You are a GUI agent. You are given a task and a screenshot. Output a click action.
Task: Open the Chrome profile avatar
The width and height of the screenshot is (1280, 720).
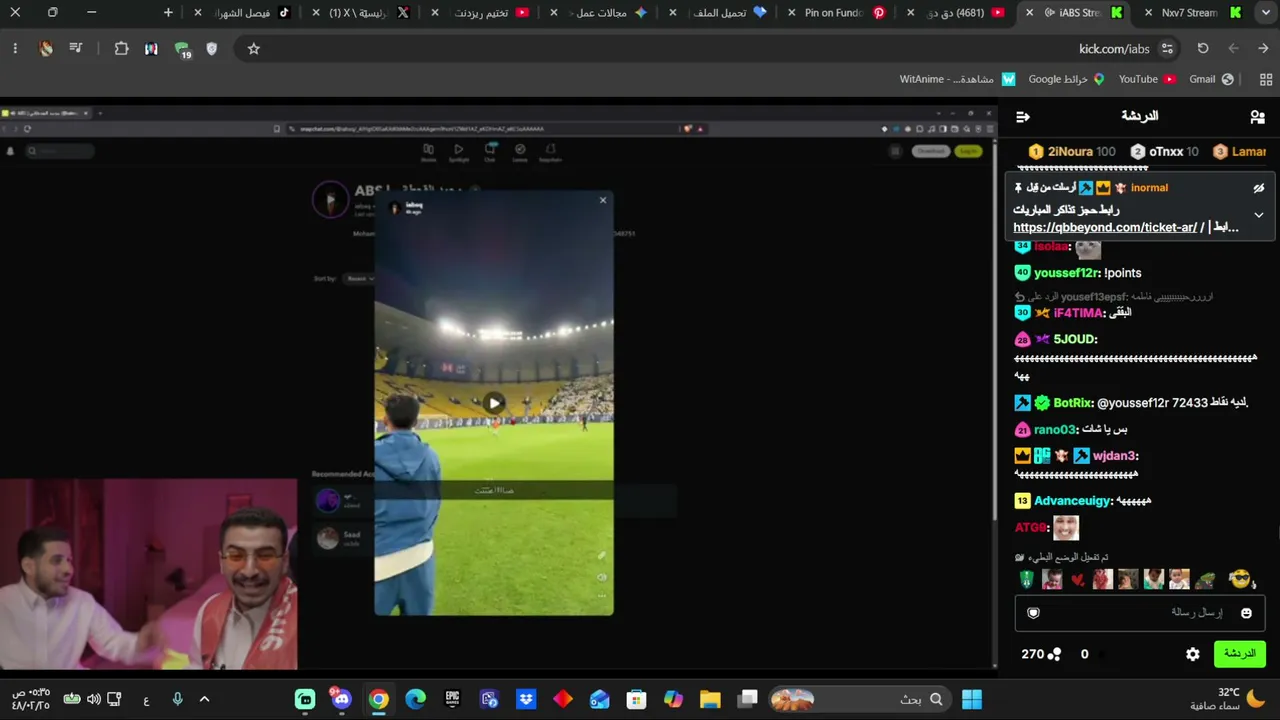(x=46, y=49)
